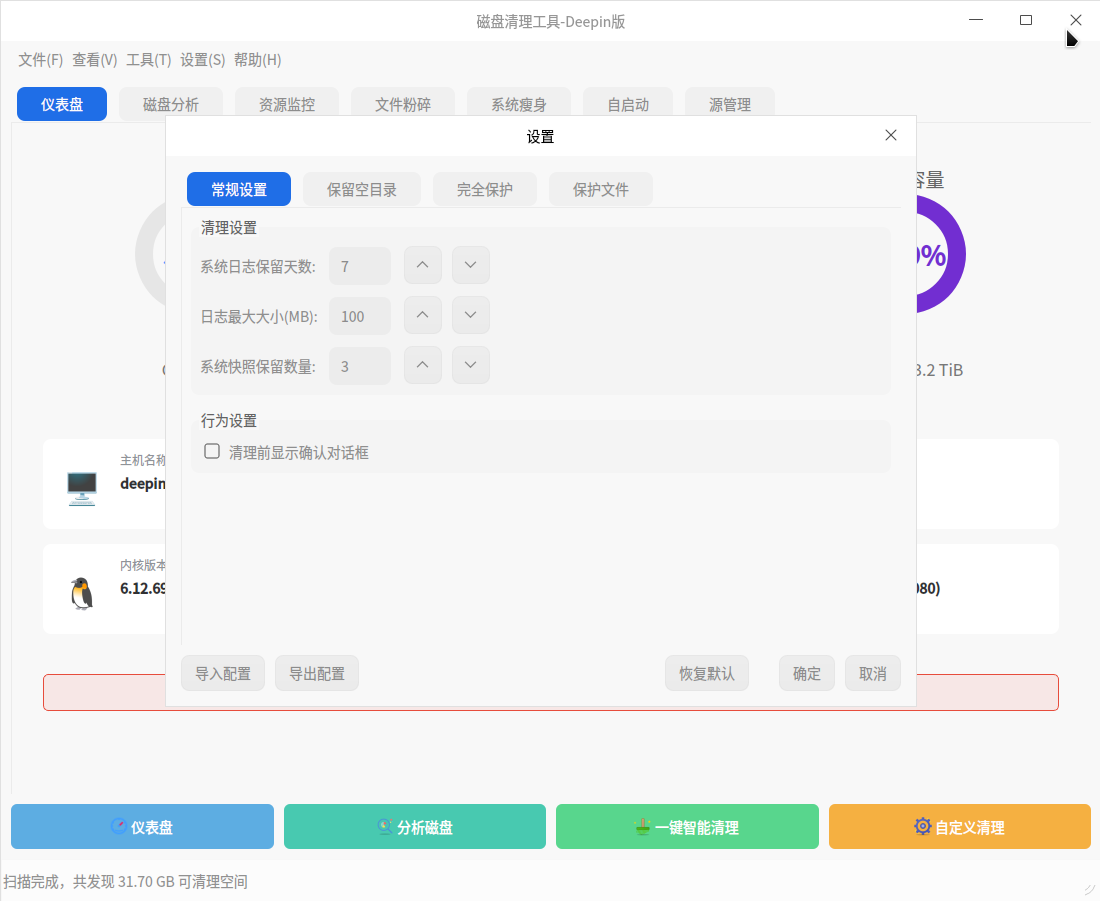This screenshot has height=901, width=1100.
Task: Close the 设置 dialog with X
Action: click(891, 136)
